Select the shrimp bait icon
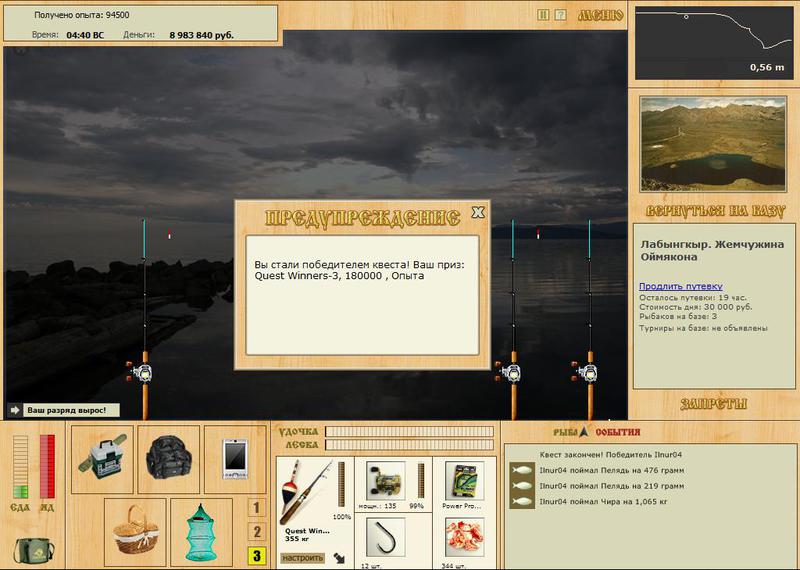Image resolution: width=800 pixels, height=570 pixels. (x=464, y=537)
